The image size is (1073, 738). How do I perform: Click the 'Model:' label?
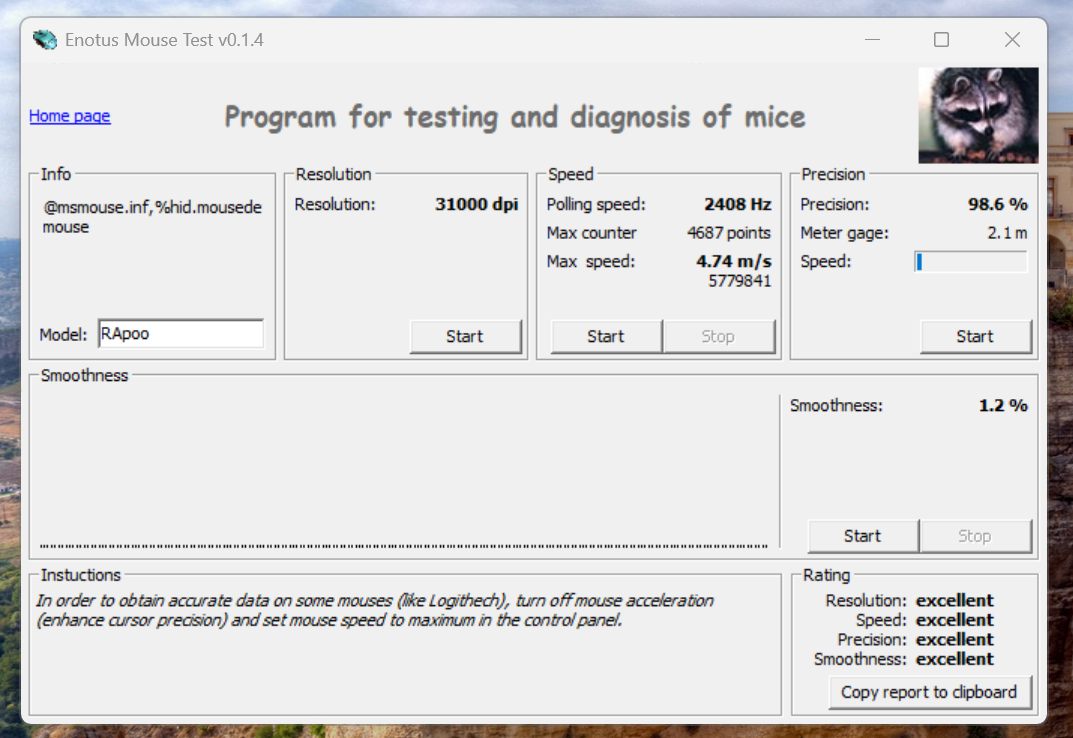63,335
